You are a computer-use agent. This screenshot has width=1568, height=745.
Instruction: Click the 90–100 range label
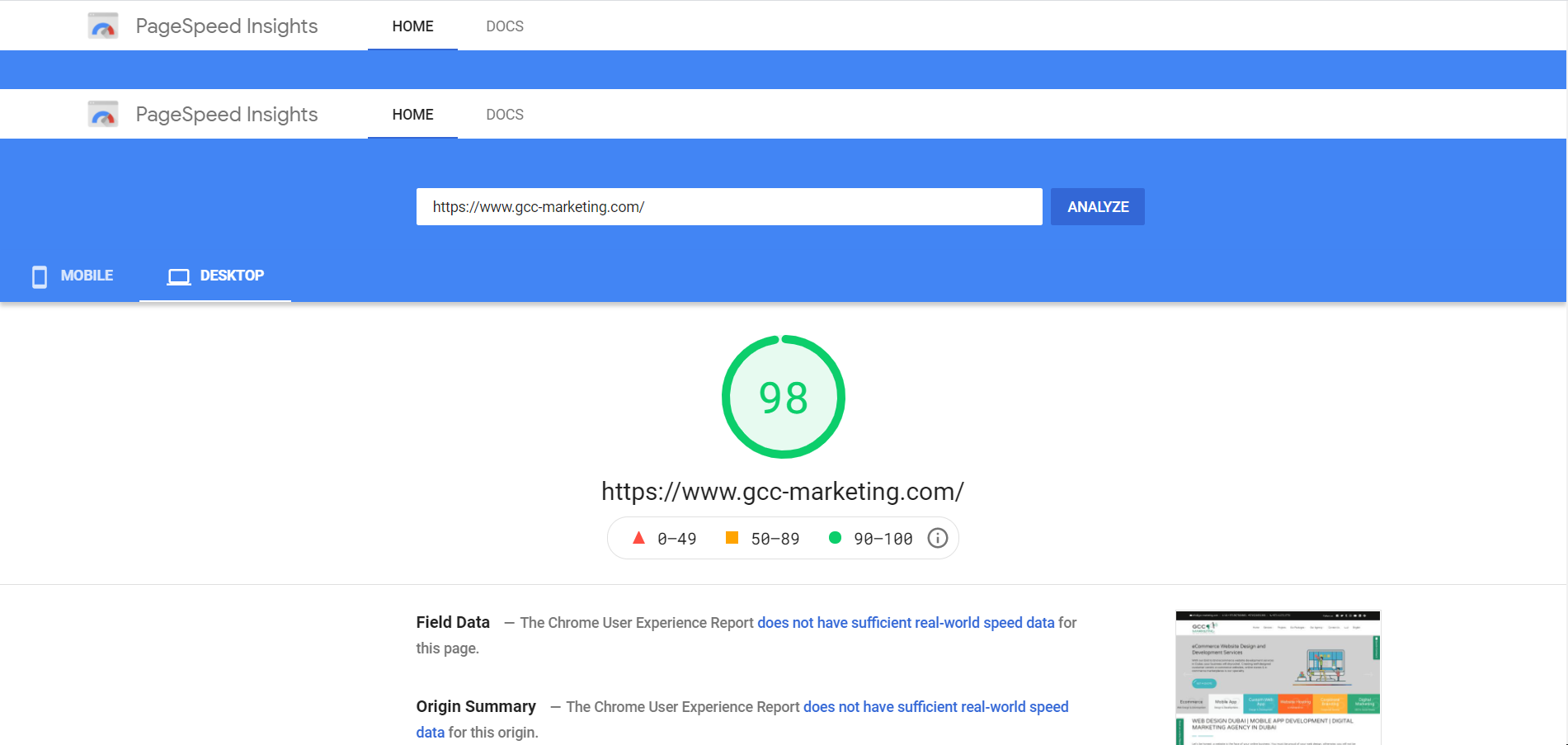click(x=883, y=539)
